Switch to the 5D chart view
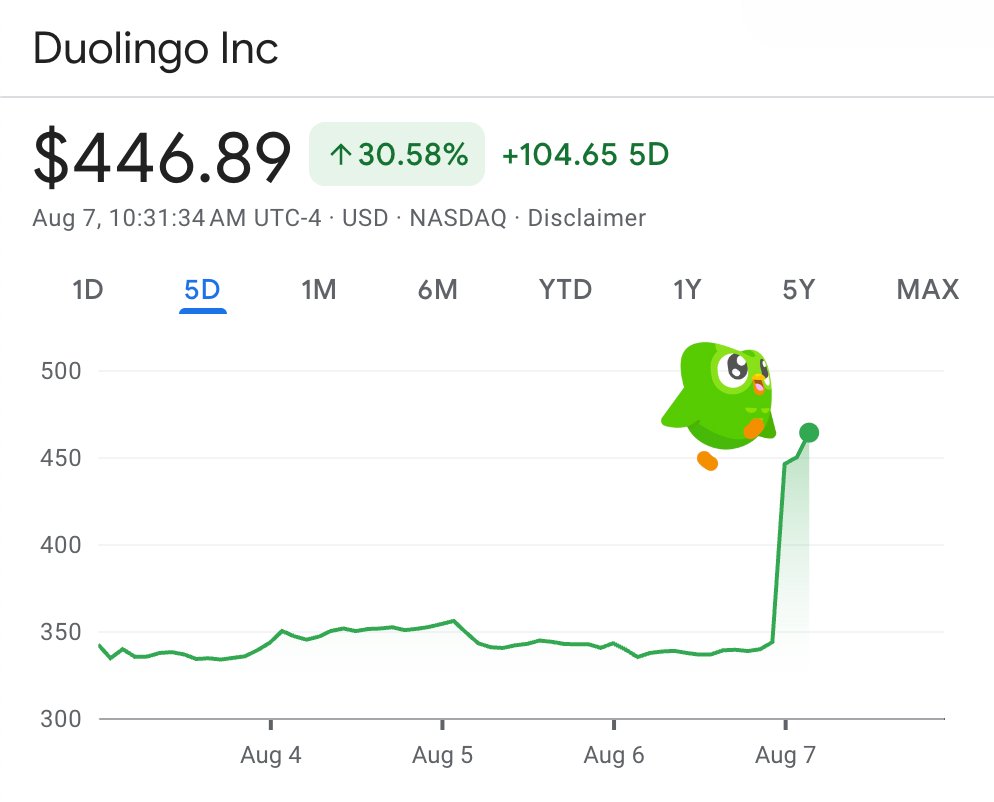Image resolution: width=994 pixels, height=802 pixels. [x=203, y=290]
